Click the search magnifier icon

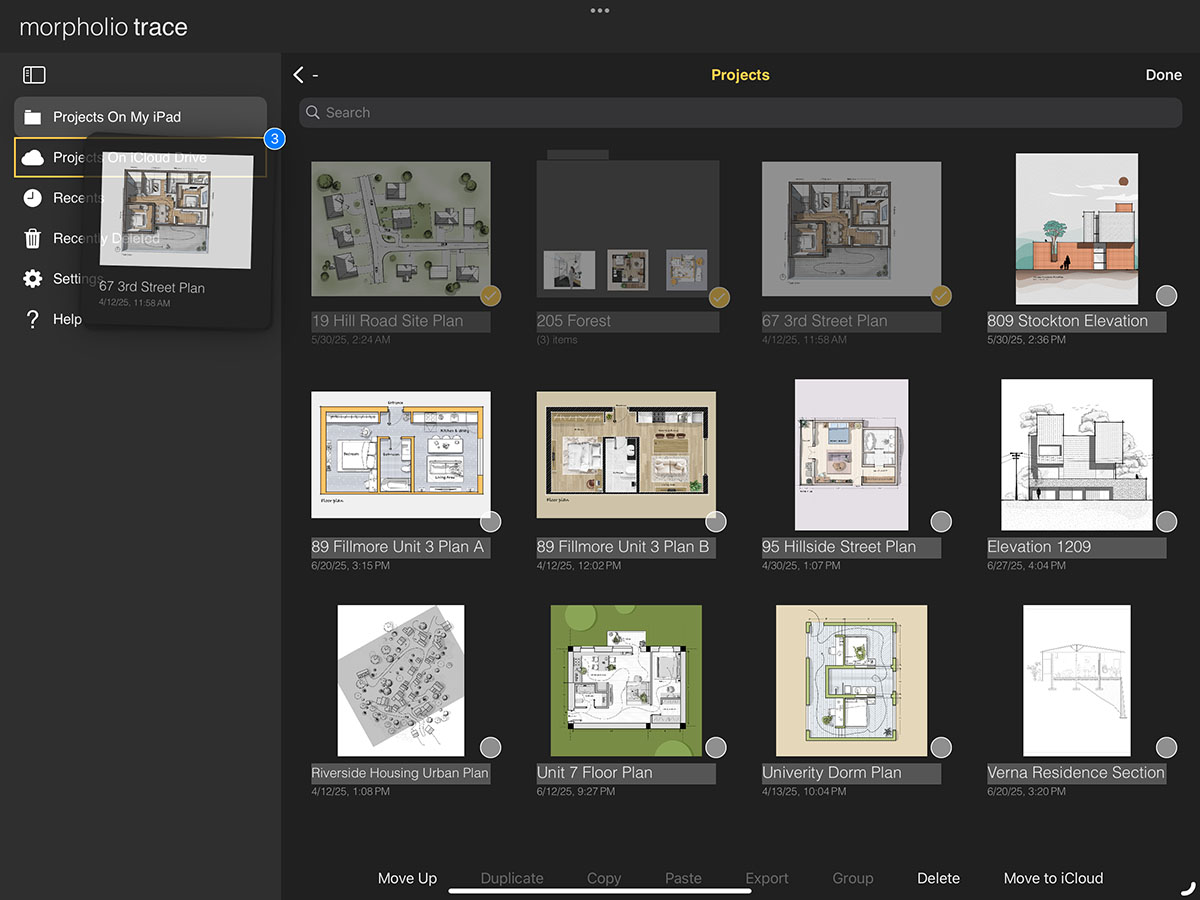(314, 113)
